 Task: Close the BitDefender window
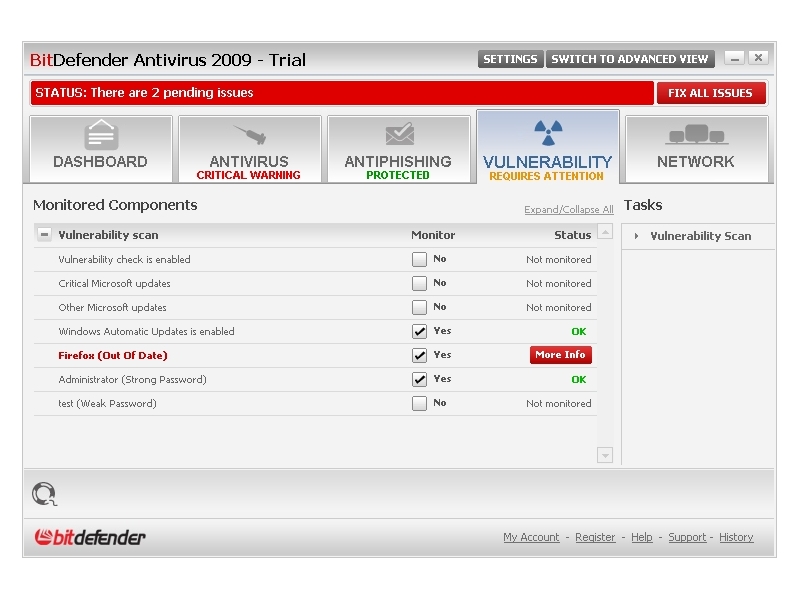(x=759, y=58)
